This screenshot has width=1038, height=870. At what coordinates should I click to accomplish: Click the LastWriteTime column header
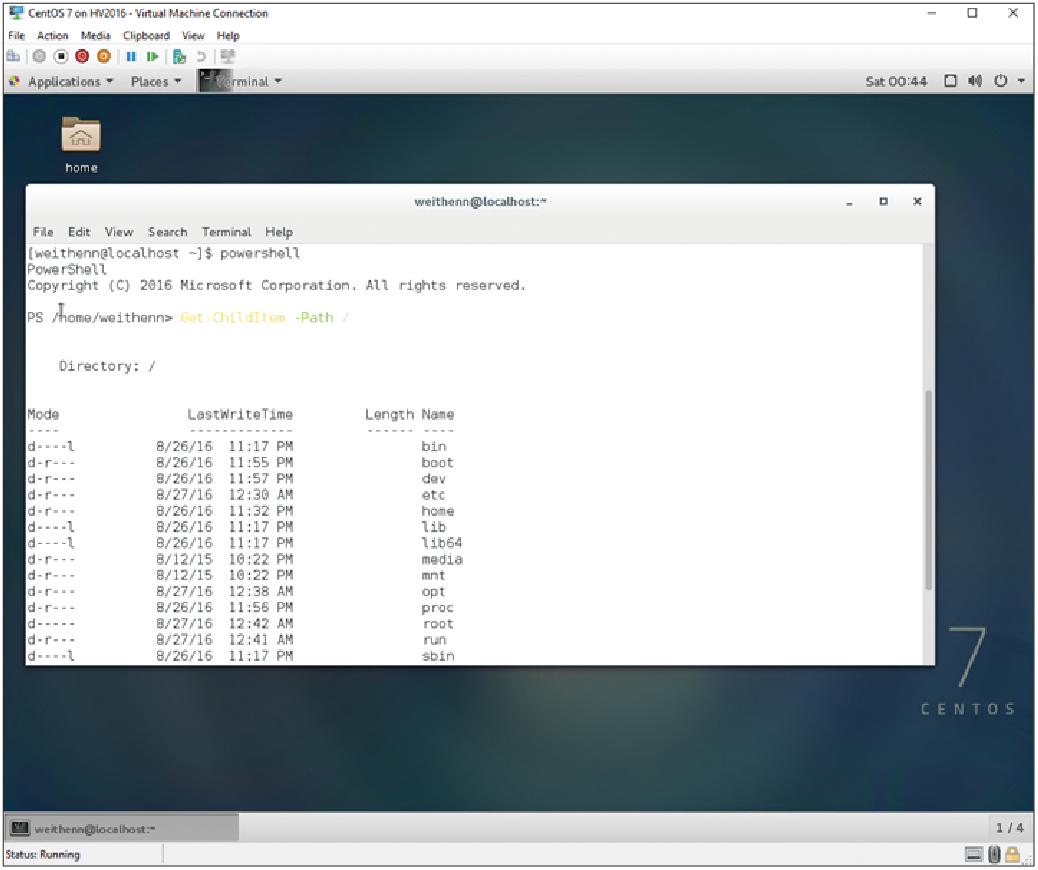240,414
